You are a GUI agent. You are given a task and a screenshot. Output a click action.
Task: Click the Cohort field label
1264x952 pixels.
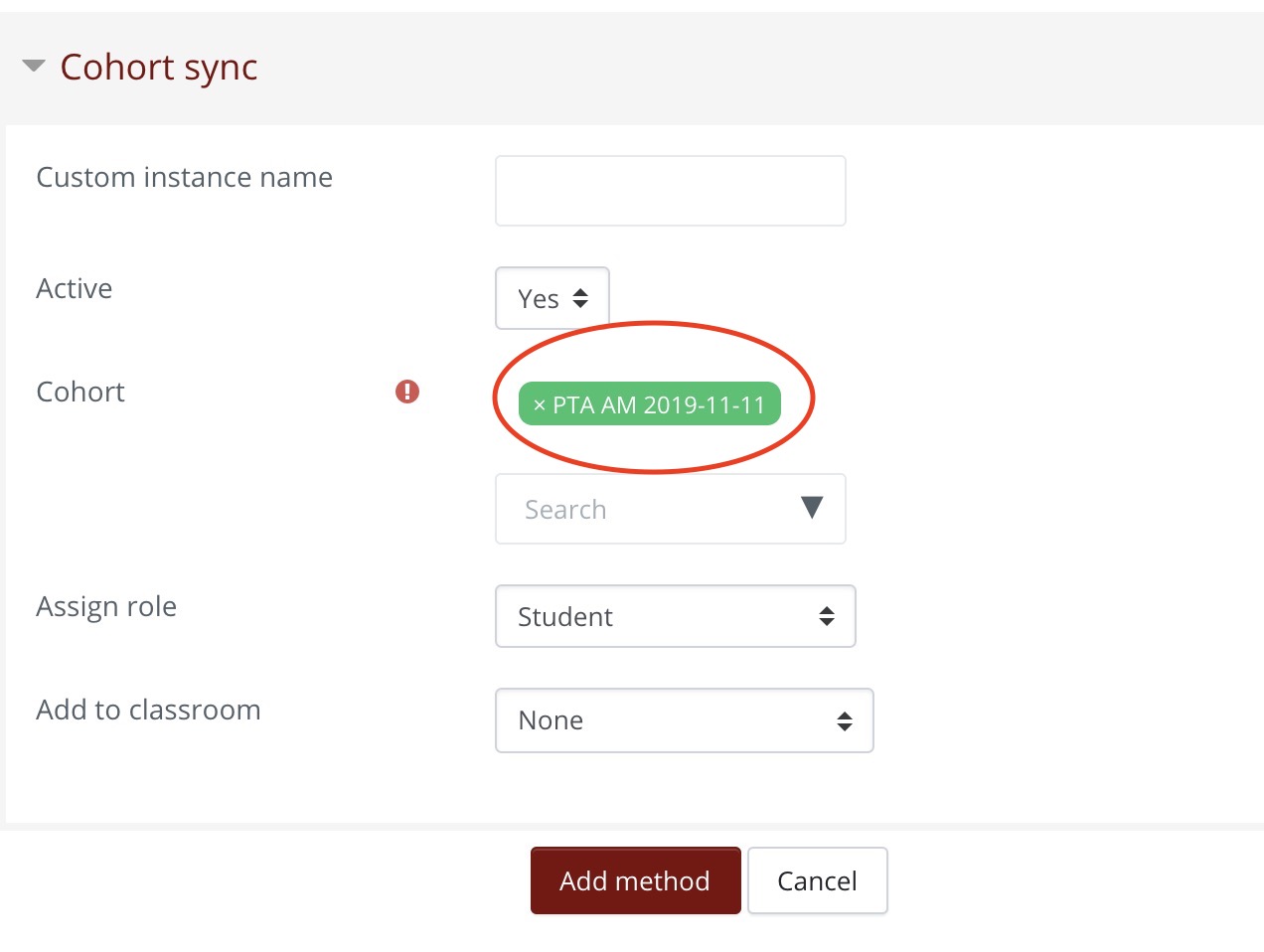[x=80, y=392]
